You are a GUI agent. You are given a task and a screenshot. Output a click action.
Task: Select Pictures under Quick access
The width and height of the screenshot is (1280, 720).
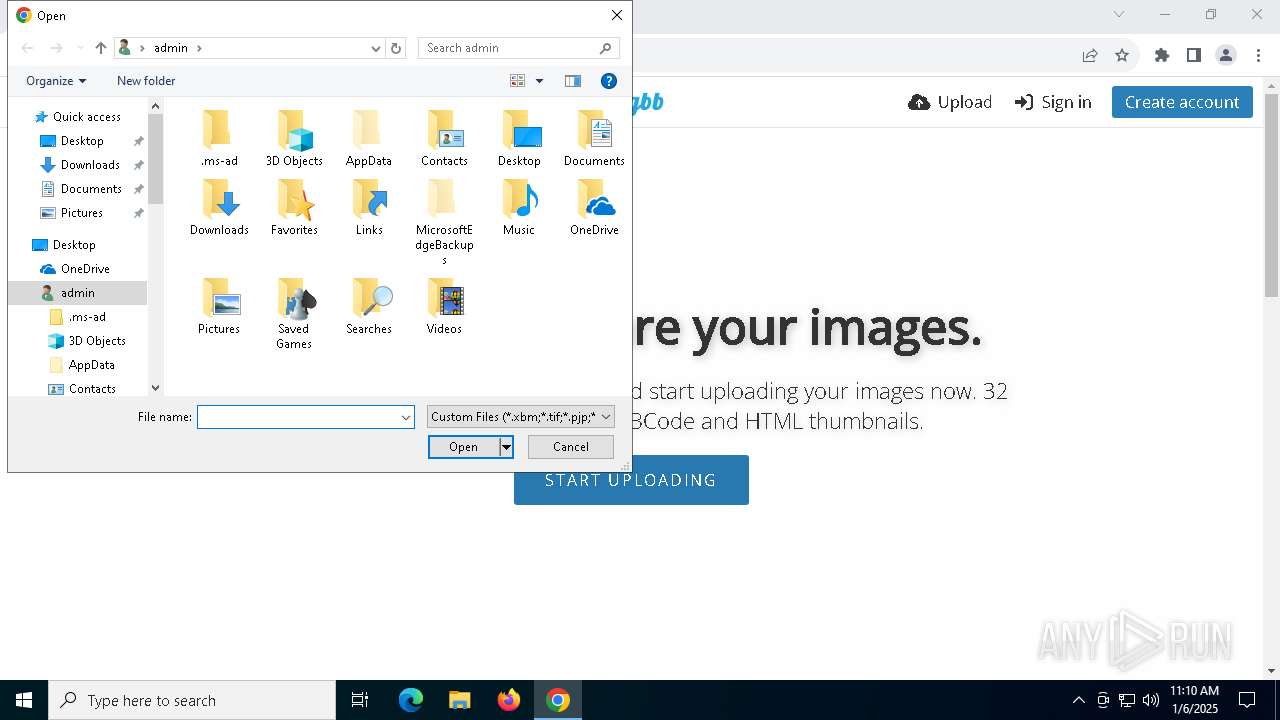[x=82, y=213]
